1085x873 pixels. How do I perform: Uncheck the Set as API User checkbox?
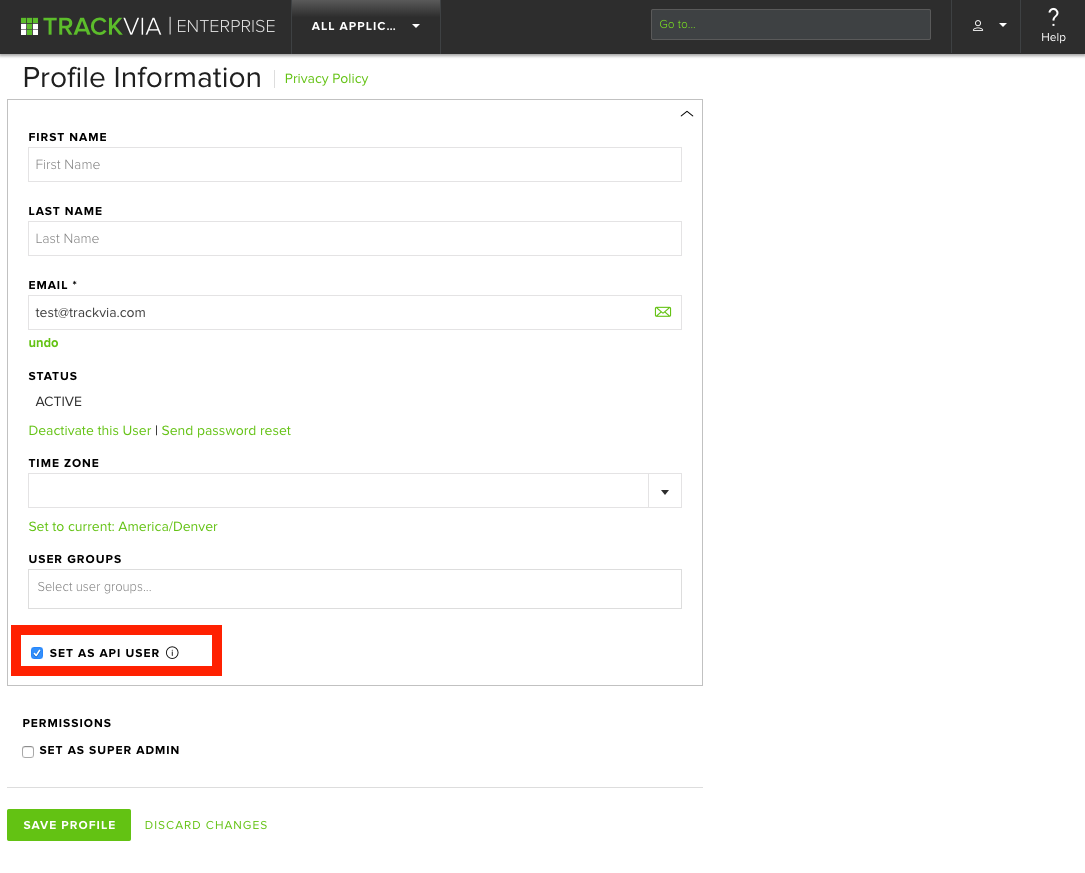37,653
